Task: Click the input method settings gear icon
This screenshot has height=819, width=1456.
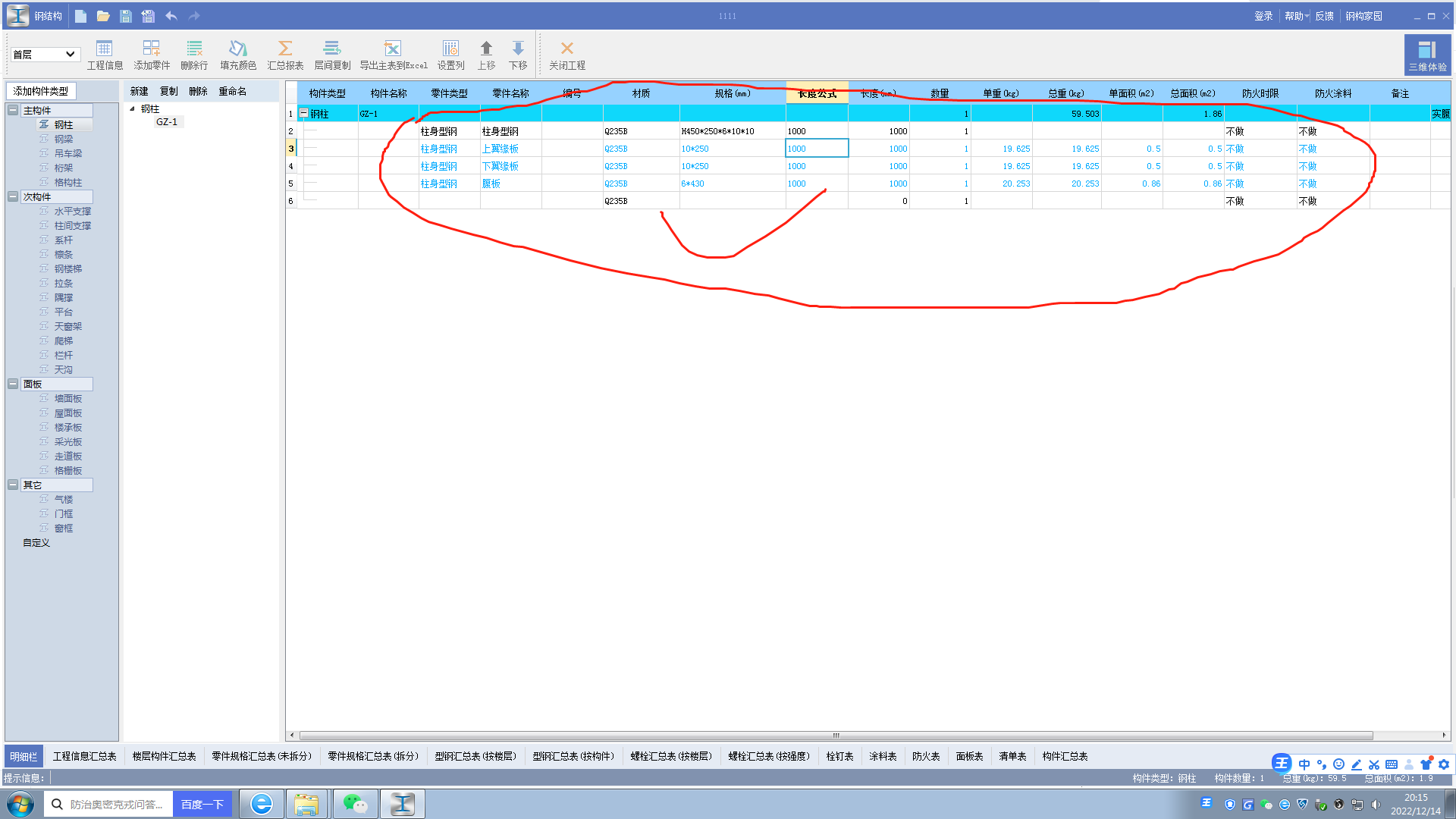Action: coord(1444,764)
